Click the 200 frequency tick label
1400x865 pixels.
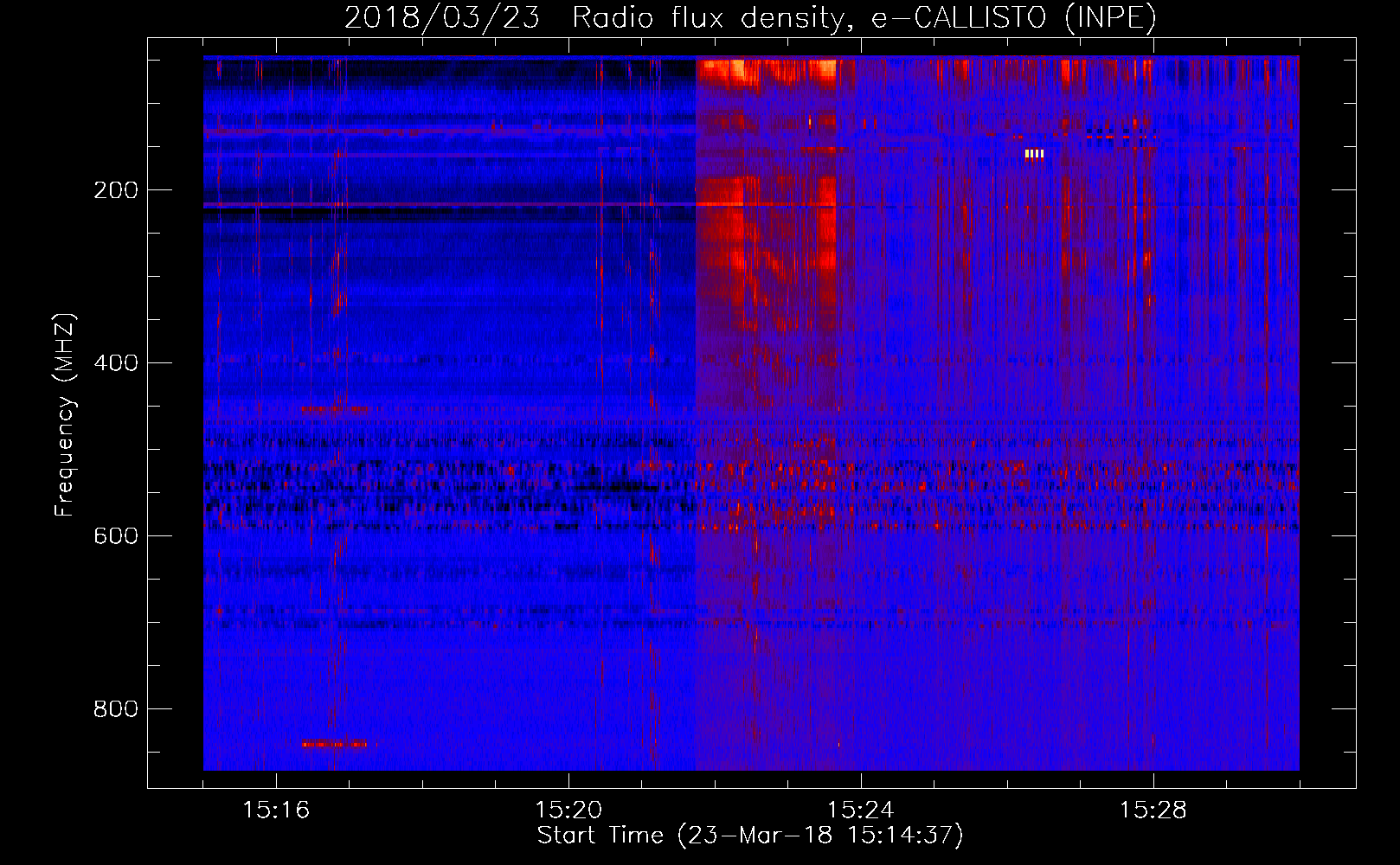click(116, 190)
